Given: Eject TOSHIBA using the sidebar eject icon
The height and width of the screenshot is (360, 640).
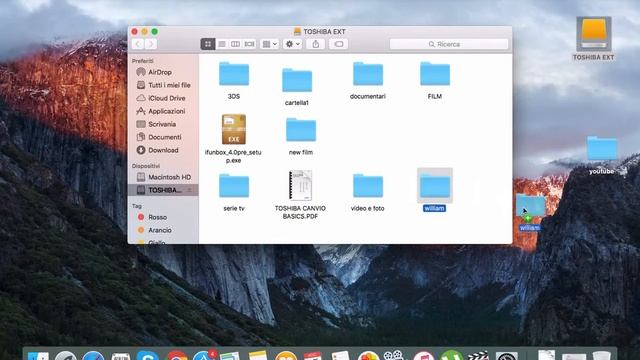Looking at the screenshot, I should coord(189,190).
